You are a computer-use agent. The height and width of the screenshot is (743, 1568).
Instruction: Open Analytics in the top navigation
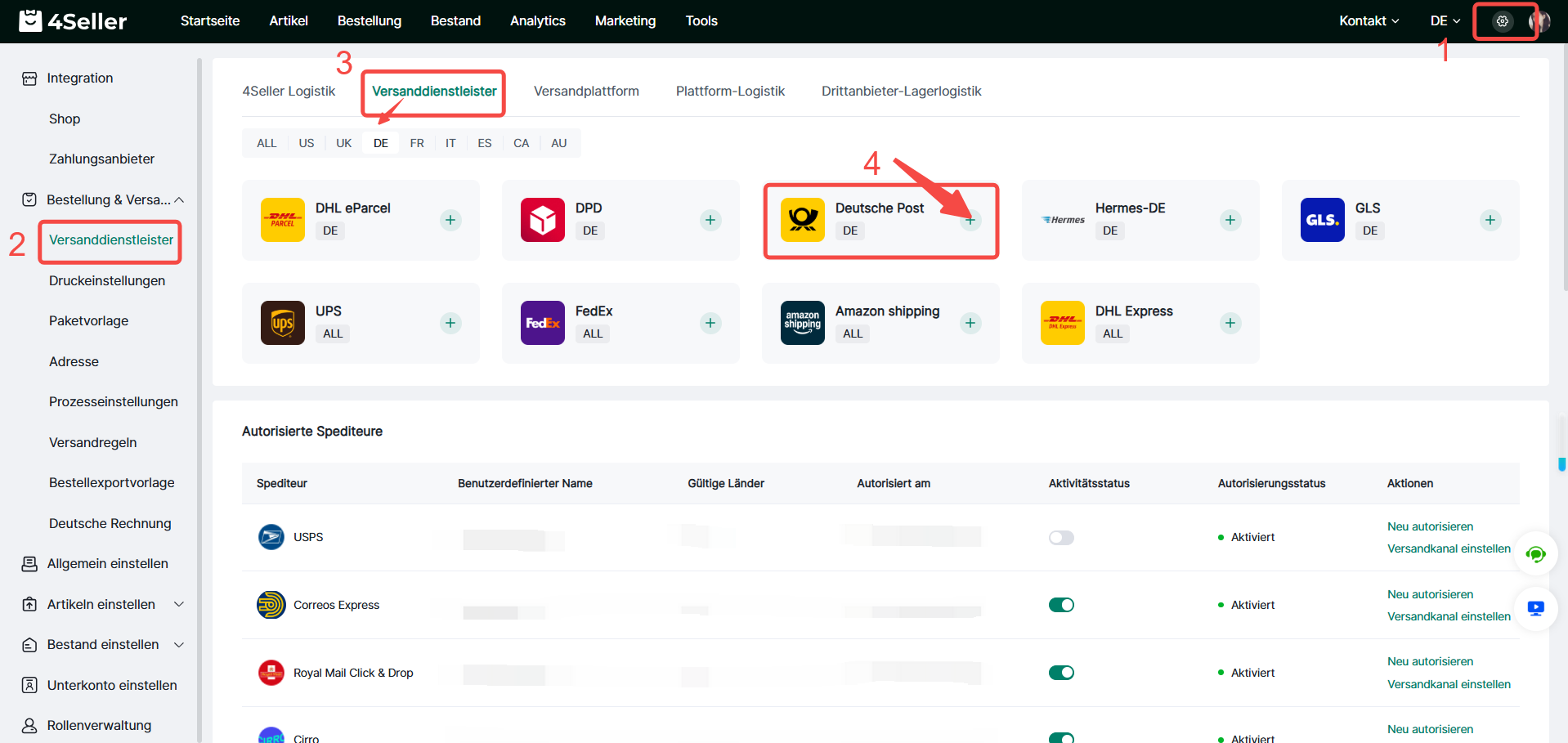tap(537, 21)
